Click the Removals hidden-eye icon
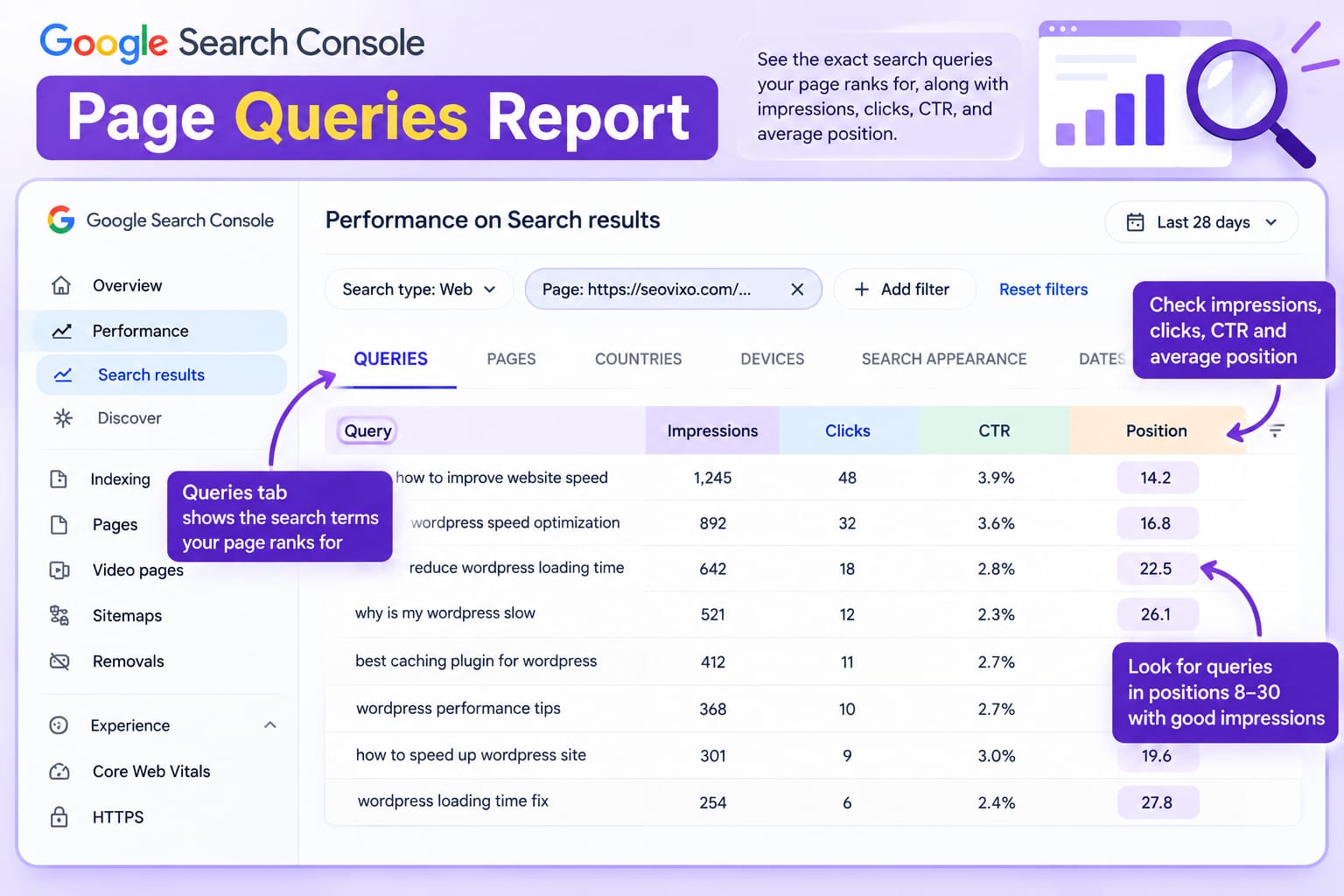Image resolution: width=1344 pixels, height=896 pixels. (x=59, y=661)
